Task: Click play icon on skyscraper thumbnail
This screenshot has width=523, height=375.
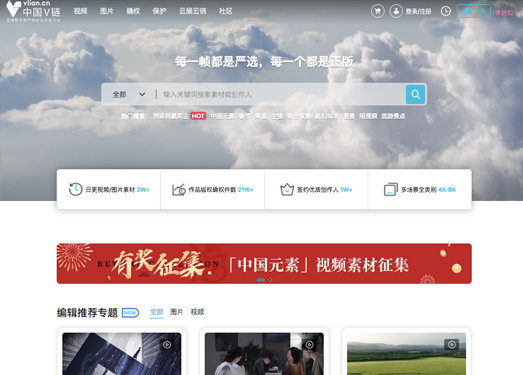Action: [x=167, y=344]
